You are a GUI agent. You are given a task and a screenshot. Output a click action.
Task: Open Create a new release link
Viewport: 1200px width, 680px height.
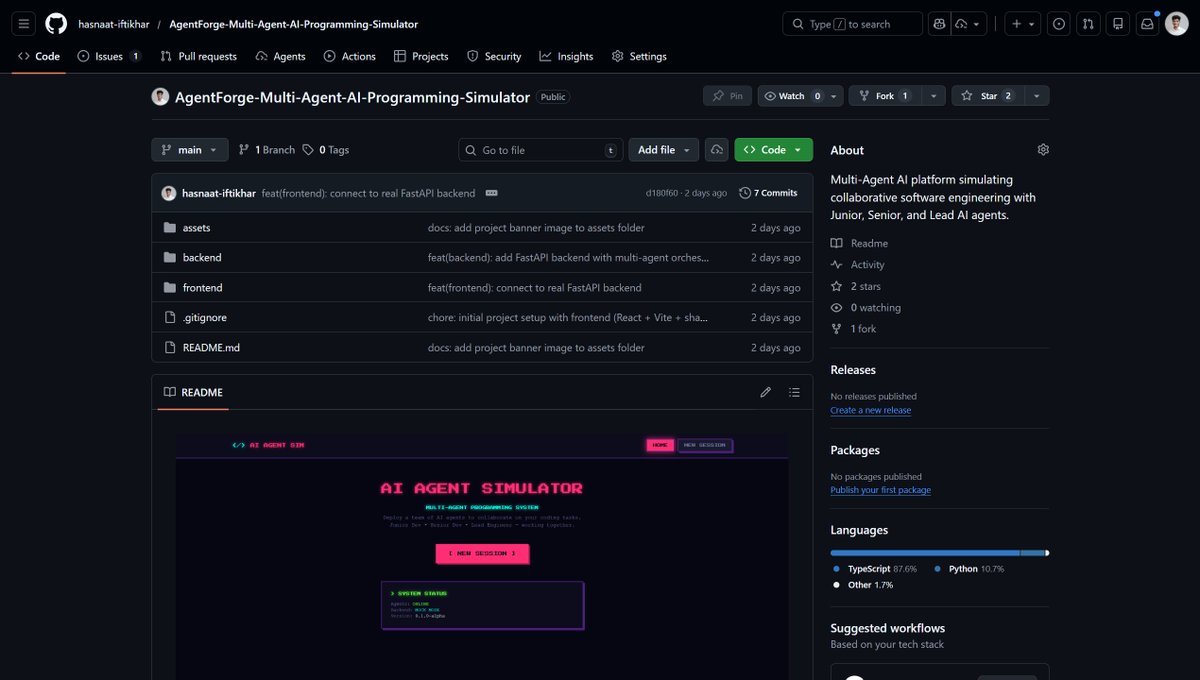(870, 410)
